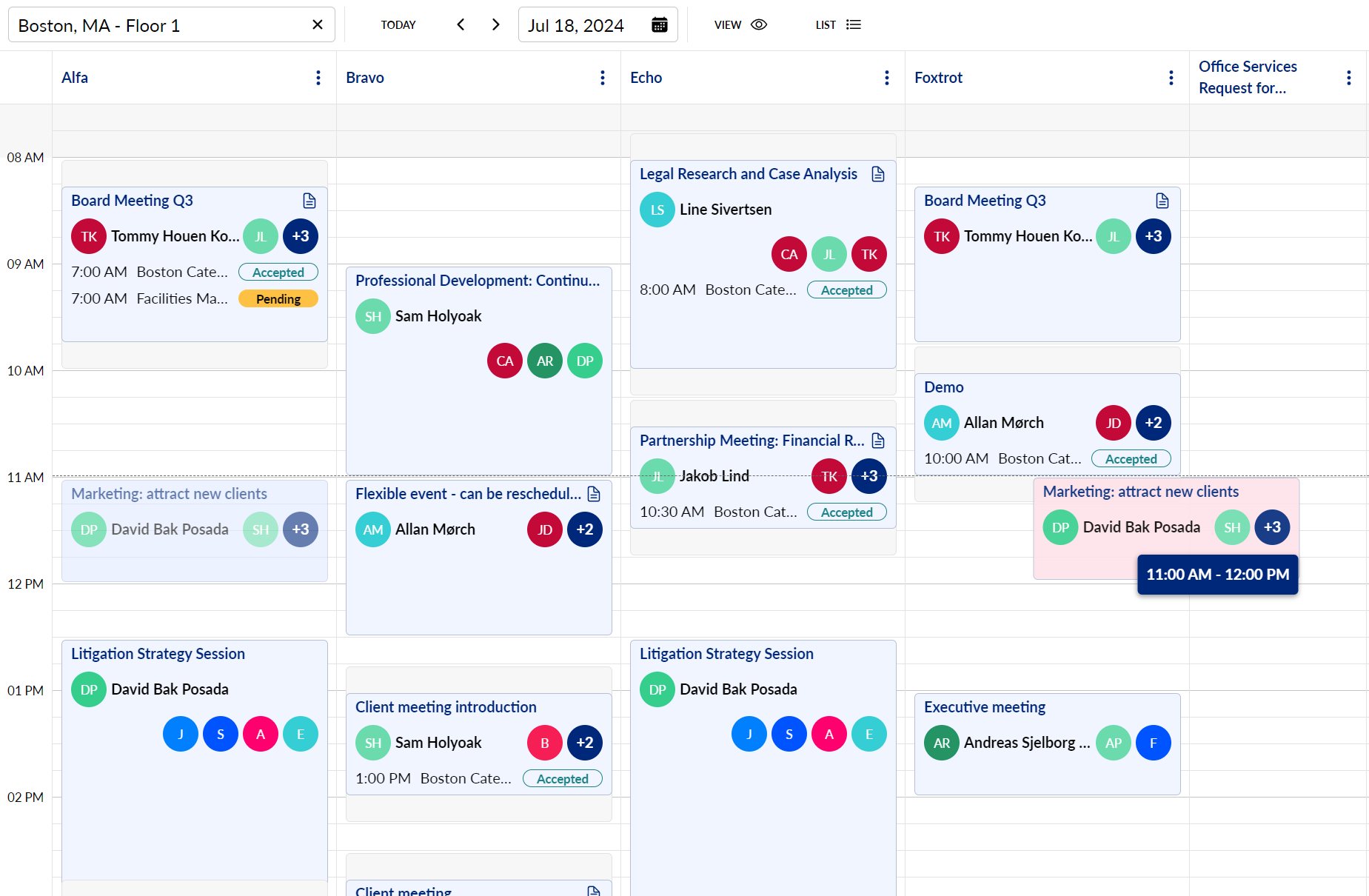Jump to TODAY's date
The image size is (1369, 896).
coord(398,24)
